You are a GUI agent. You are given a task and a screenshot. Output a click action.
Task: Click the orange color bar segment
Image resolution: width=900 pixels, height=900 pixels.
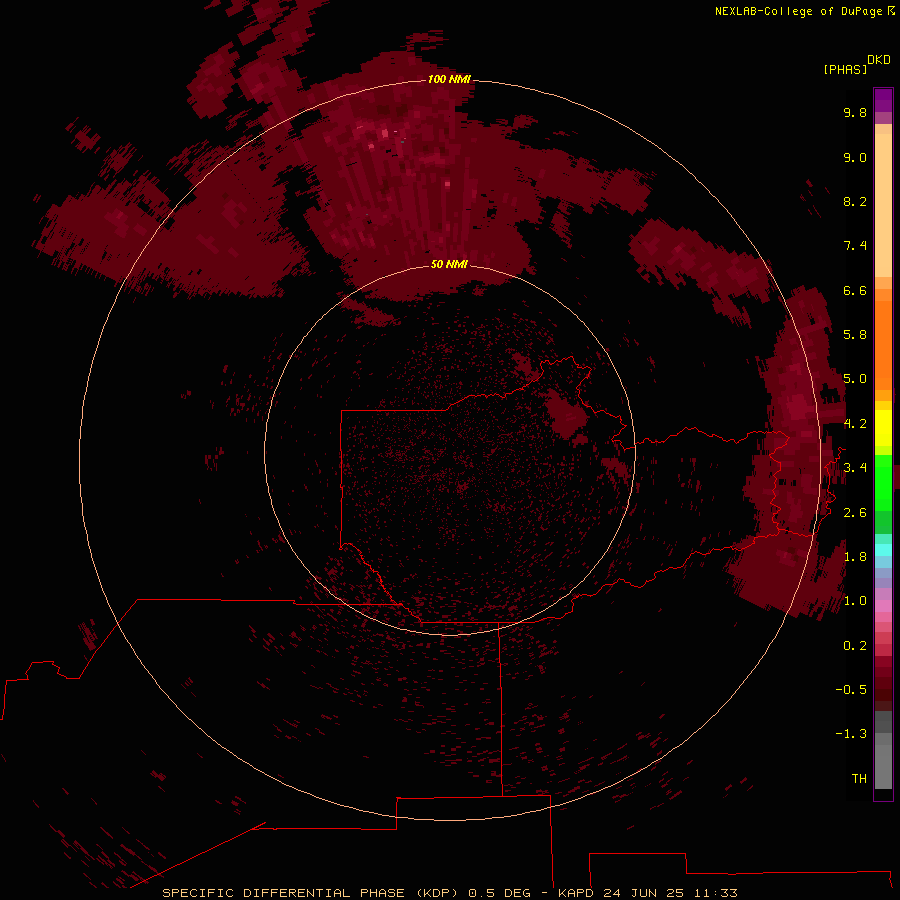click(883, 346)
